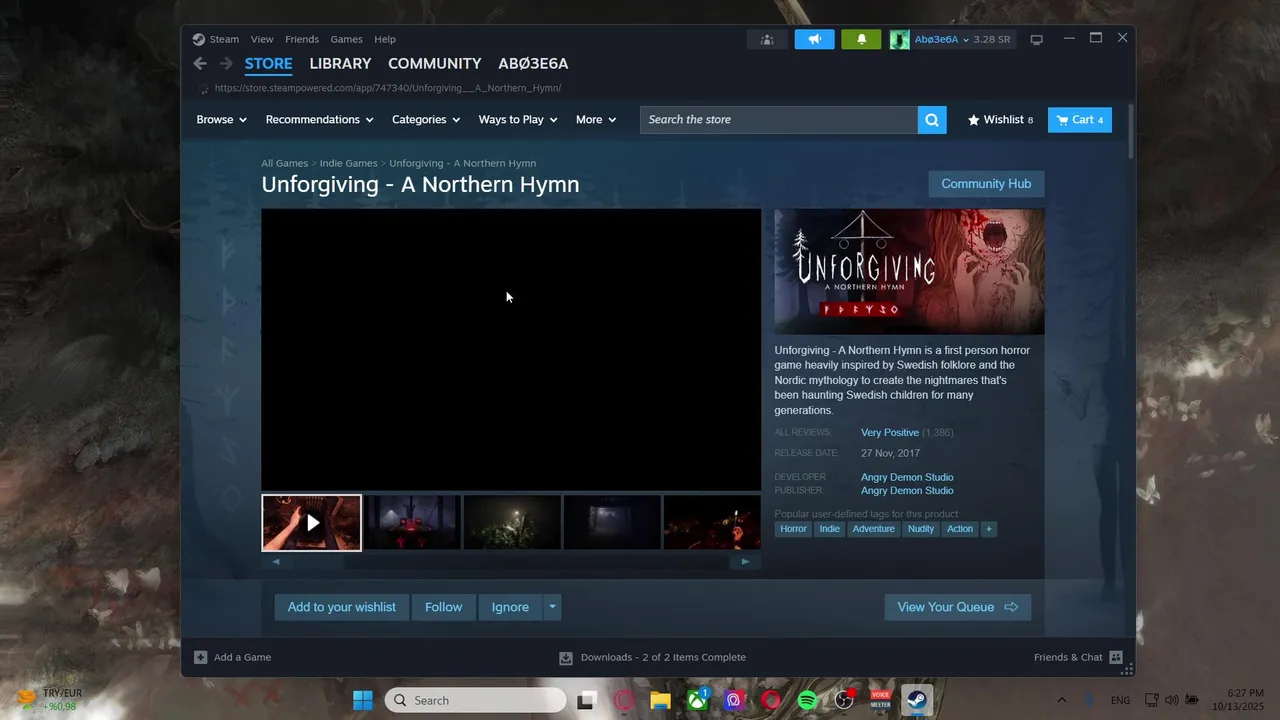Click the page vertical scrollbar
1280x720 pixels.
click(x=1131, y=130)
